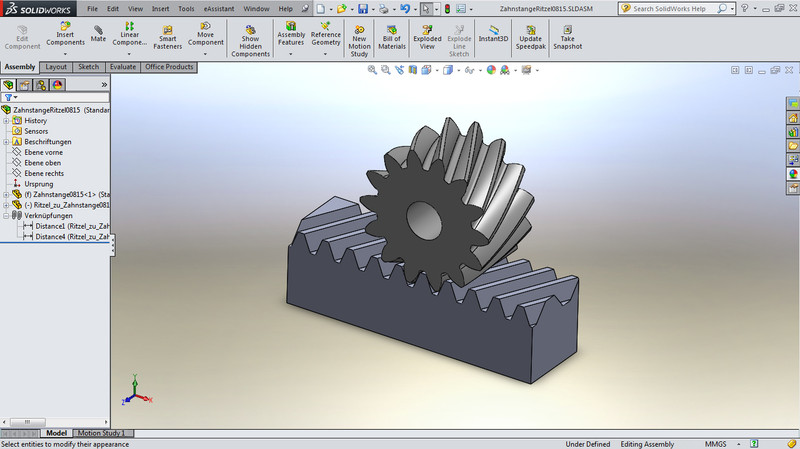This screenshot has height=449, width=800.
Task: Toggle the rebuild traffic light icon
Action: click(x=448, y=8)
